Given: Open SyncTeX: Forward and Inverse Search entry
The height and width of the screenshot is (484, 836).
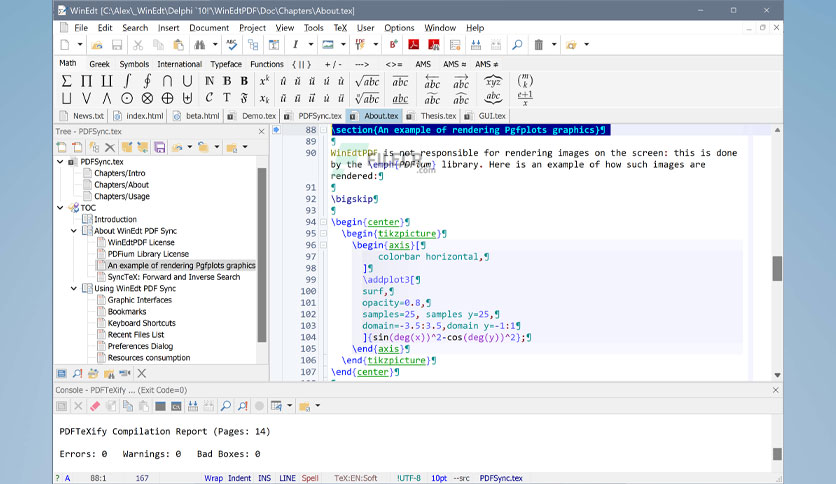Looking at the screenshot, I should [x=174, y=277].
